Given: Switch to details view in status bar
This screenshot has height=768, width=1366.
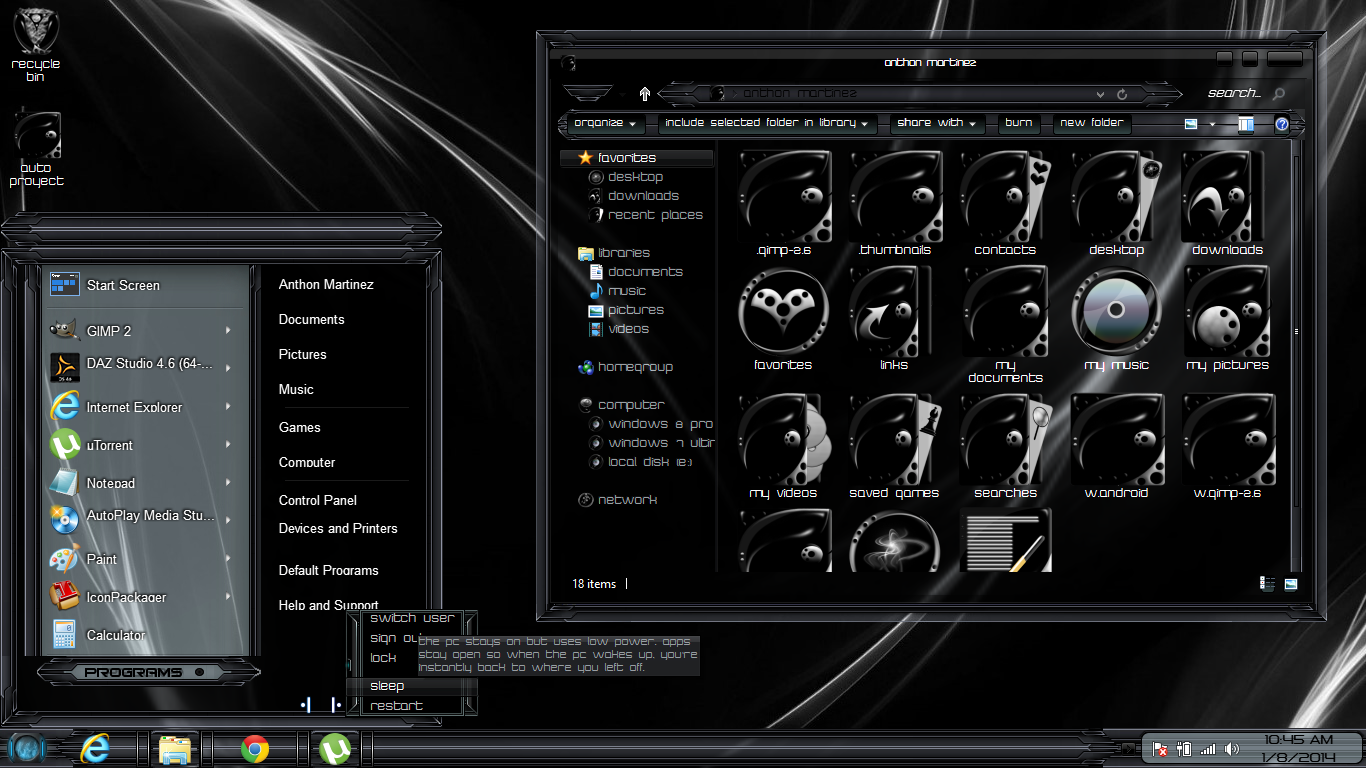Looking at the screenshot, I should tap(1267, 584).
